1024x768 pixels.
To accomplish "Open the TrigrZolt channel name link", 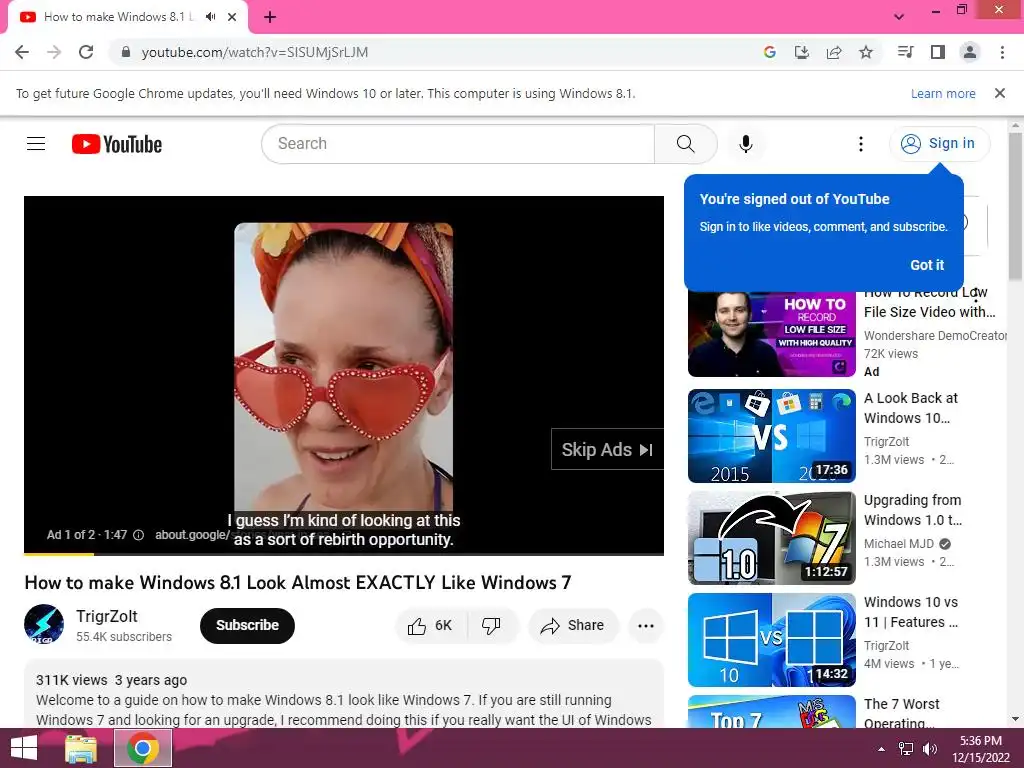I will [106, 616].
